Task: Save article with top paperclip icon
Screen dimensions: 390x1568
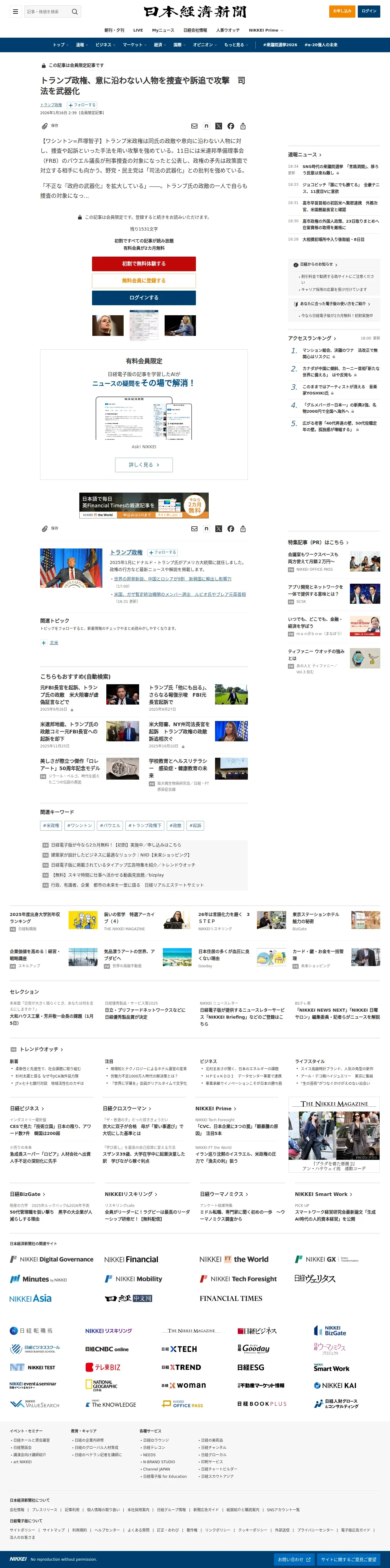Action: pos(44,126)
